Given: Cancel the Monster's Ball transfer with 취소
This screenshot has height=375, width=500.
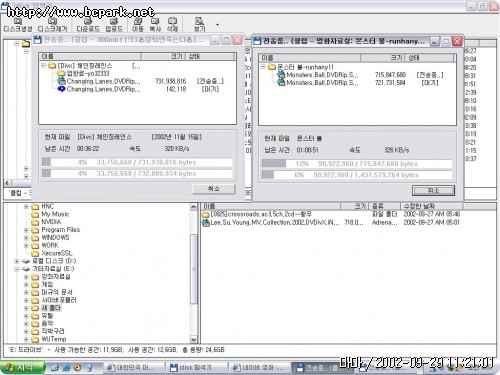Looking at the screenshot, I should tap(433, 190).
